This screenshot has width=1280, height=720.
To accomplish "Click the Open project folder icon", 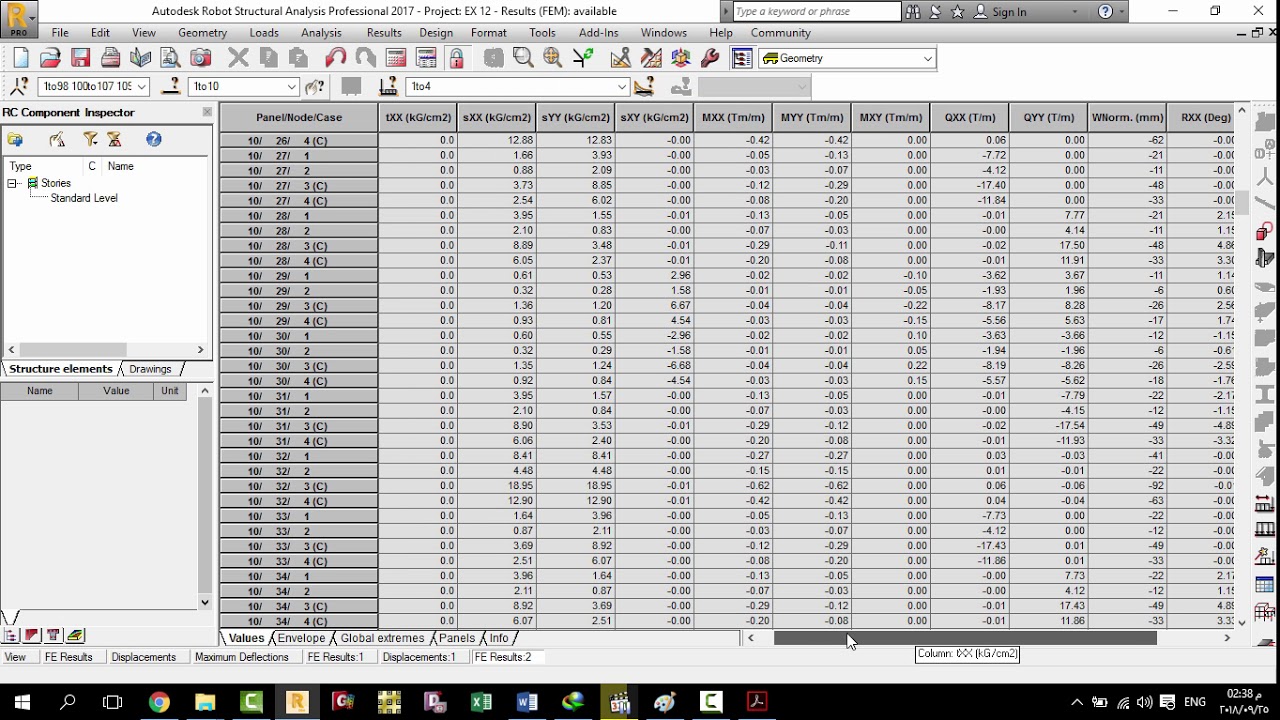I will [50, 58].
